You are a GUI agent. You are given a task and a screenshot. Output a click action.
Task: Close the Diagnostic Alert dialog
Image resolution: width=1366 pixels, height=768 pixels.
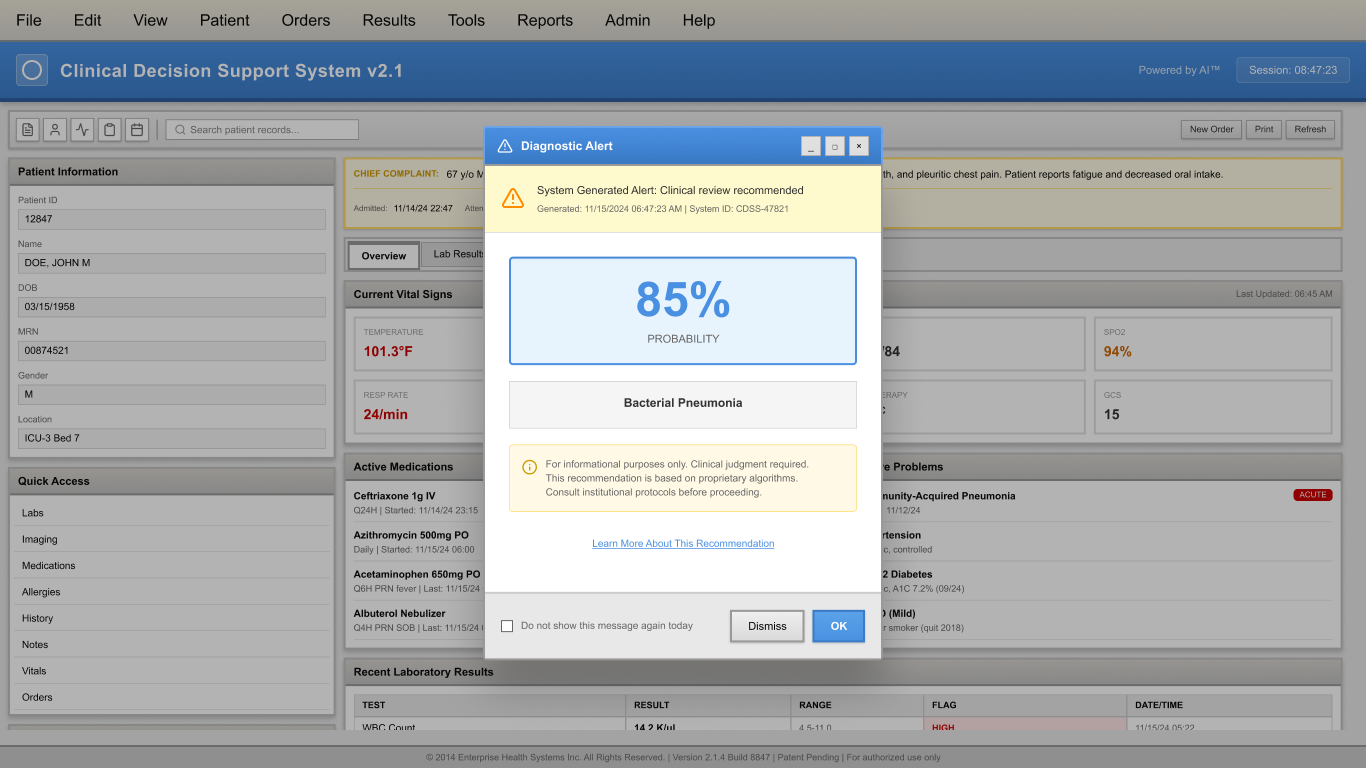(x=859, y=146)
